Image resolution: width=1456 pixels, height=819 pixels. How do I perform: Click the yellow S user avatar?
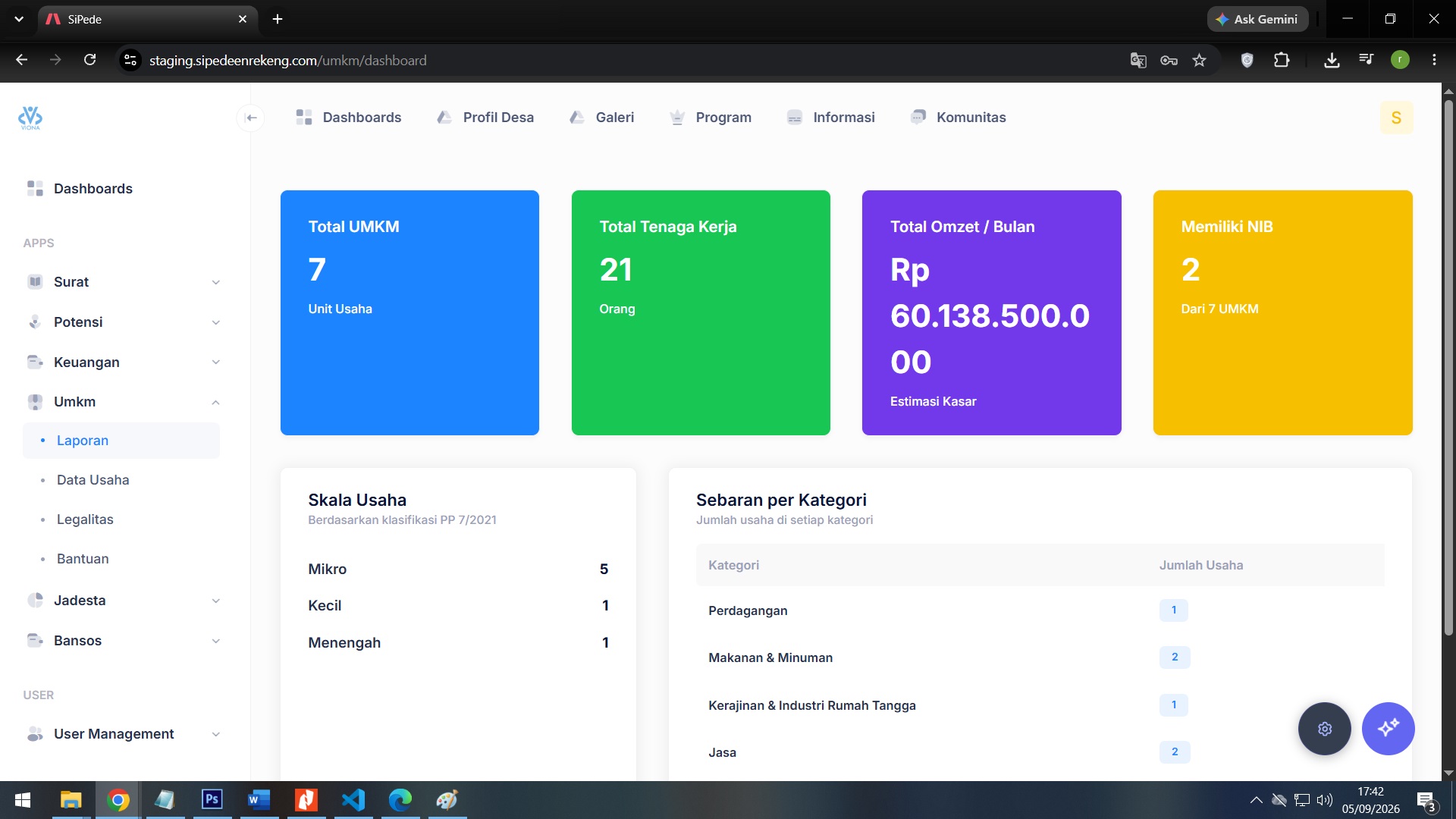(1396, 118)
